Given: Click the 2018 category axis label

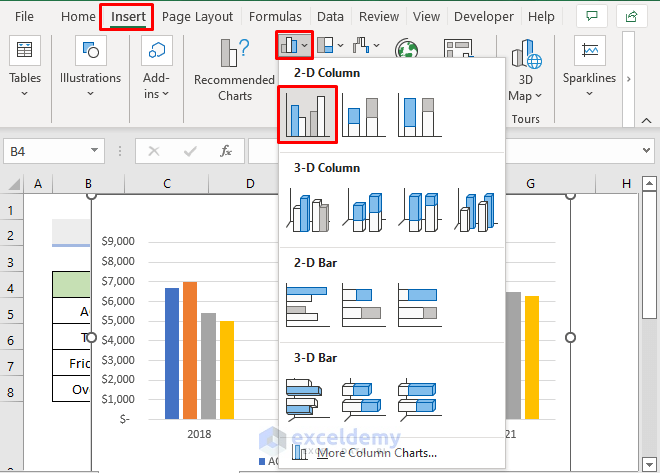Looking at the screenshot, I should click(x=199, y=434).
